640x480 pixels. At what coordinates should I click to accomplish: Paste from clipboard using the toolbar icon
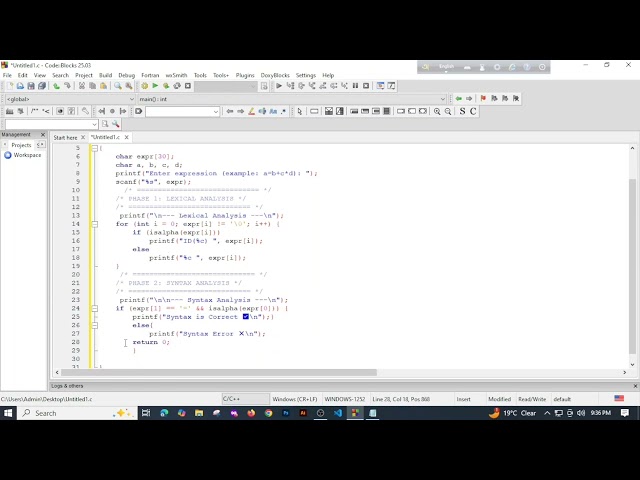pyautogui.click(x=103, y=86)
